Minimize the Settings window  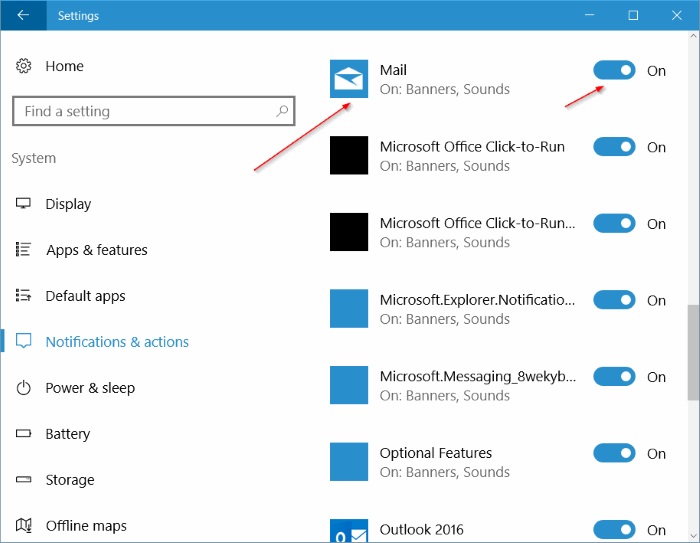590,15
